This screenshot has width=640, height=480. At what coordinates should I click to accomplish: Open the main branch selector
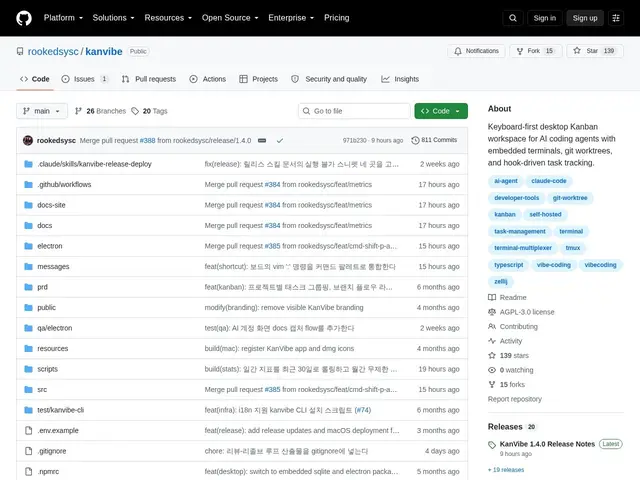click(x=42, y=111)
